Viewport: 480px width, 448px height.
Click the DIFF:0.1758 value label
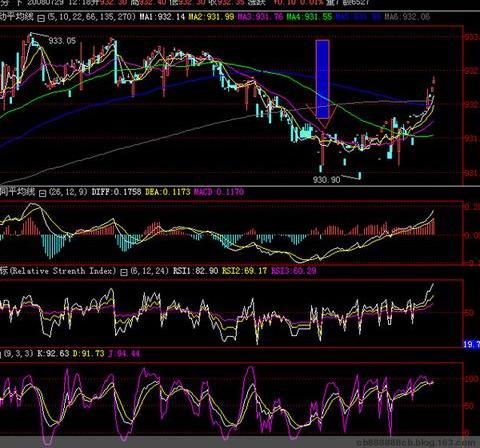(x=116, y=192)
